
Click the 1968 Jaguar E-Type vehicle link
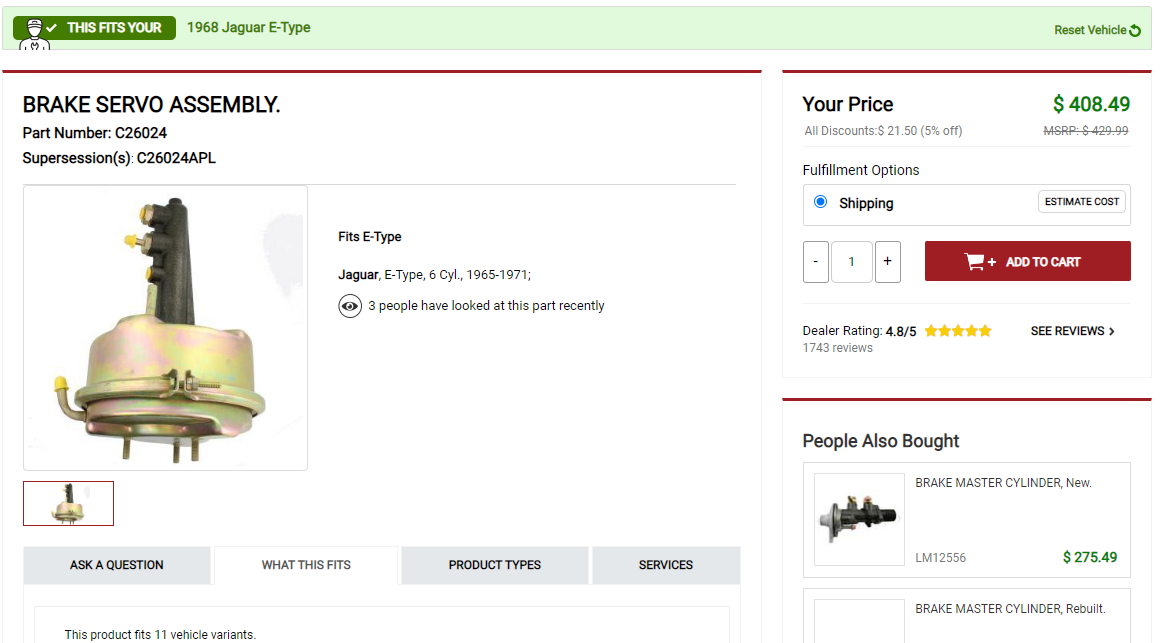click(249, 28)
